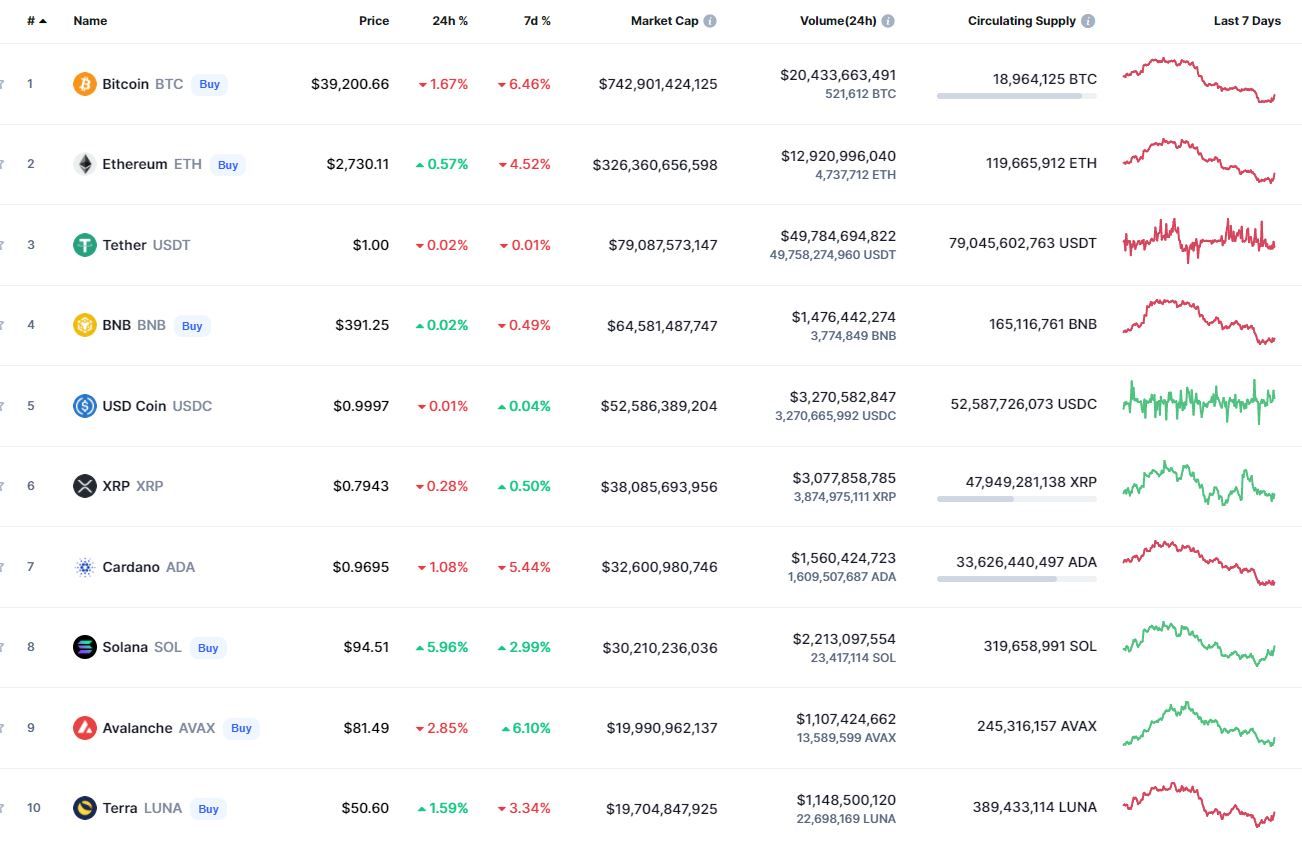
Task: Open the Ethereum coin page link
Action: click(135, 164)
